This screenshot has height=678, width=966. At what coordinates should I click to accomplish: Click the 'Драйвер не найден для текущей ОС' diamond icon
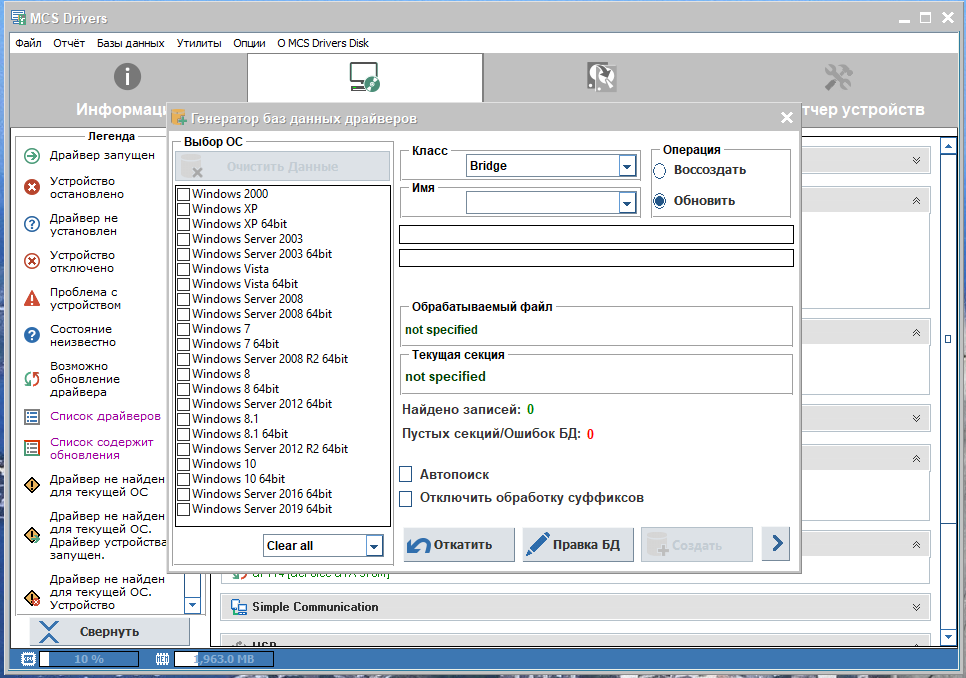[x=32, y=485]
